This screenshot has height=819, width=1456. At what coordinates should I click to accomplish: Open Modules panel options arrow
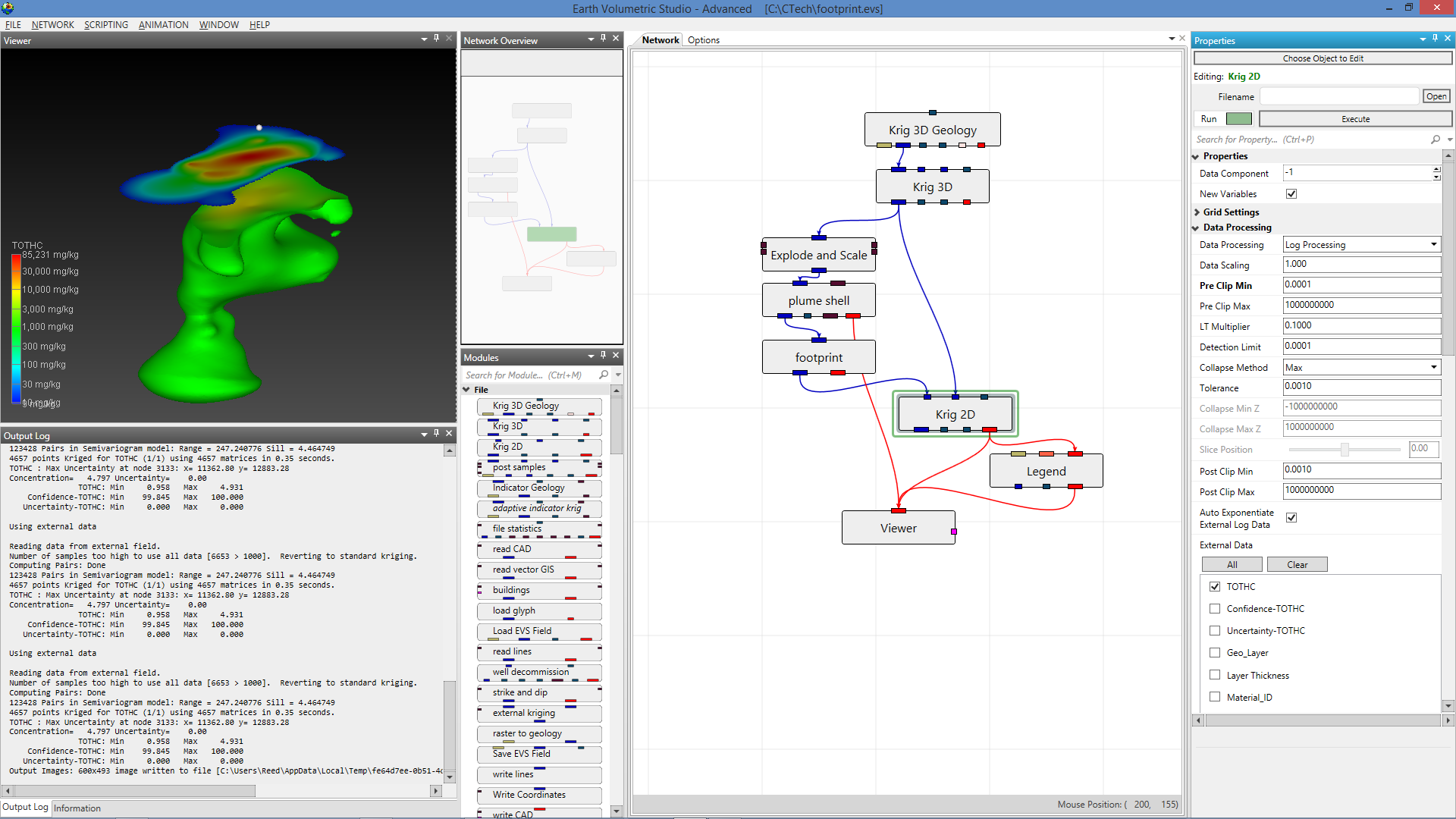click(591, 356)
